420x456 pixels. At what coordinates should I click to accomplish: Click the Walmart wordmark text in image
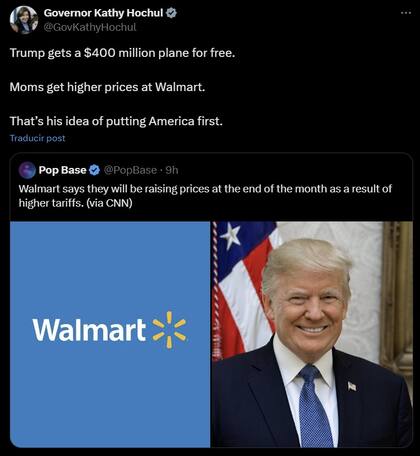point(89,330)
